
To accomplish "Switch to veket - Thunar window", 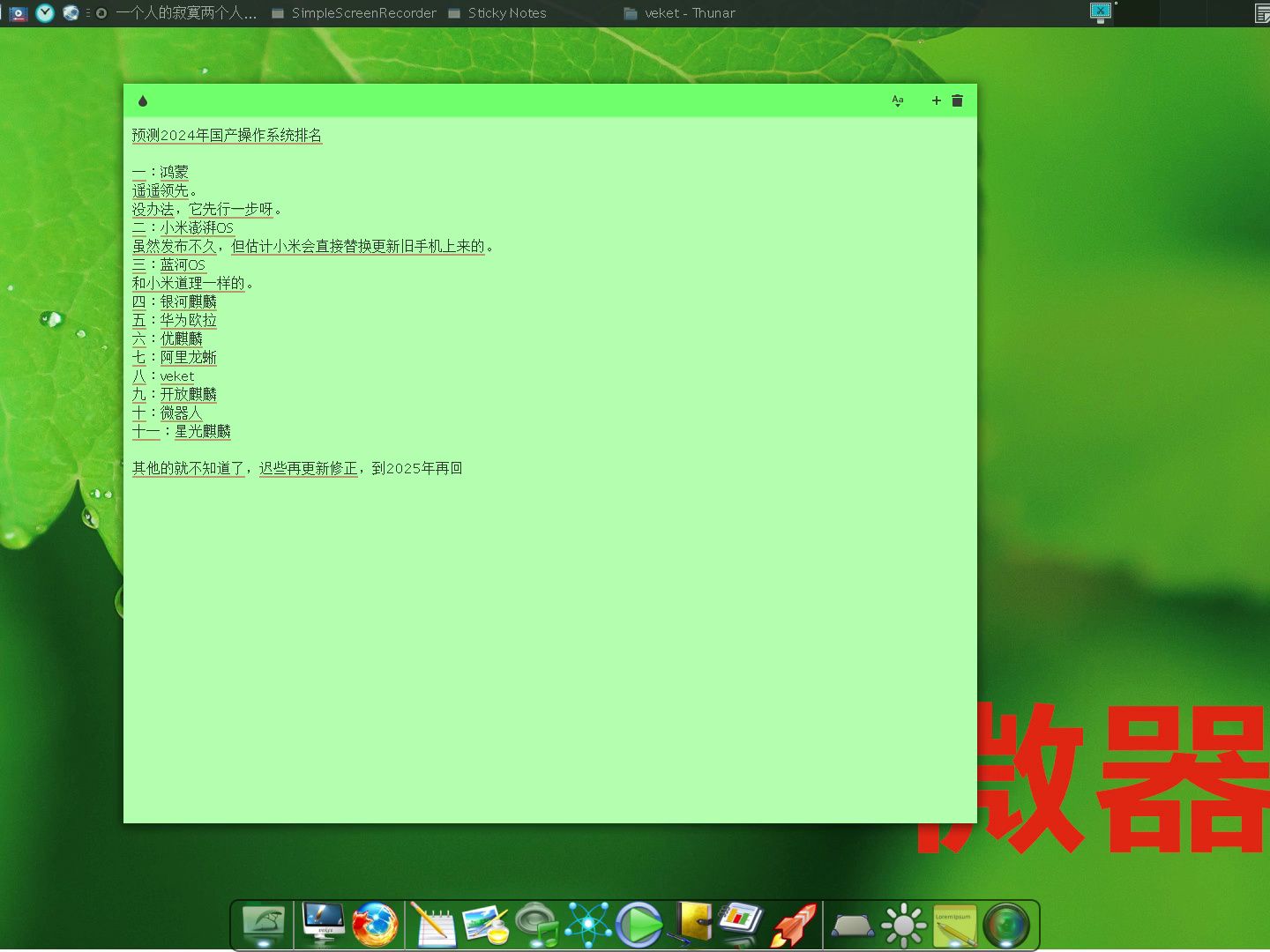I will point(679,13).
